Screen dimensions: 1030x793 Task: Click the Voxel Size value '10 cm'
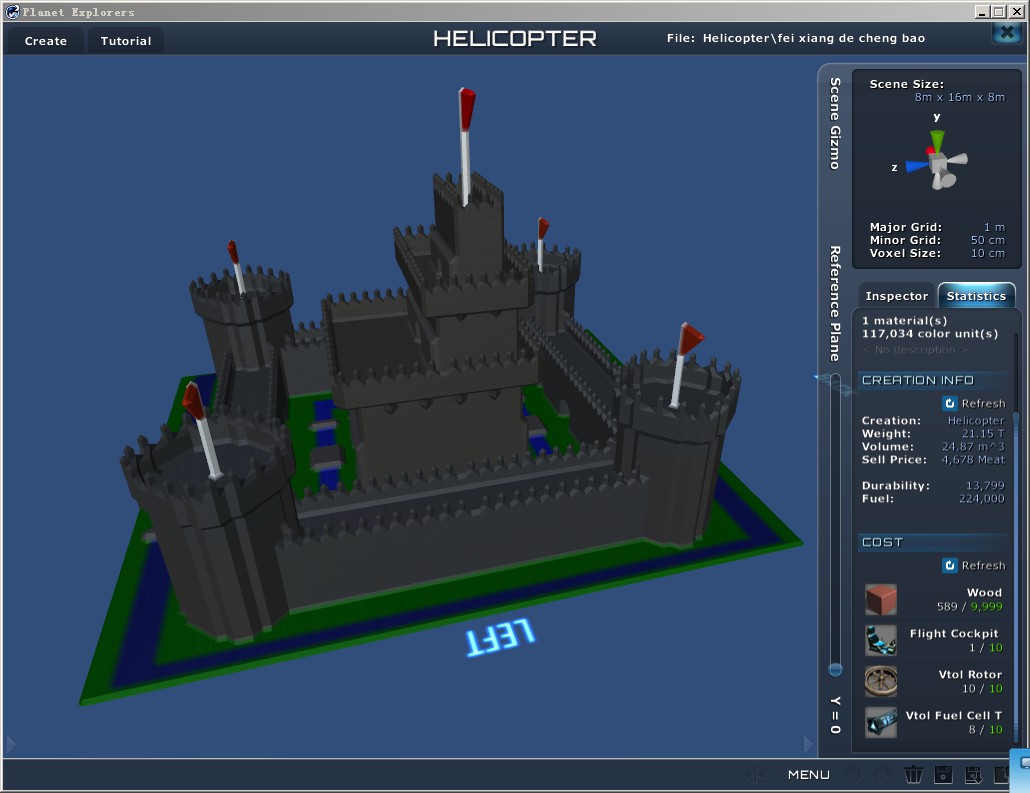[x=988, y=253]
